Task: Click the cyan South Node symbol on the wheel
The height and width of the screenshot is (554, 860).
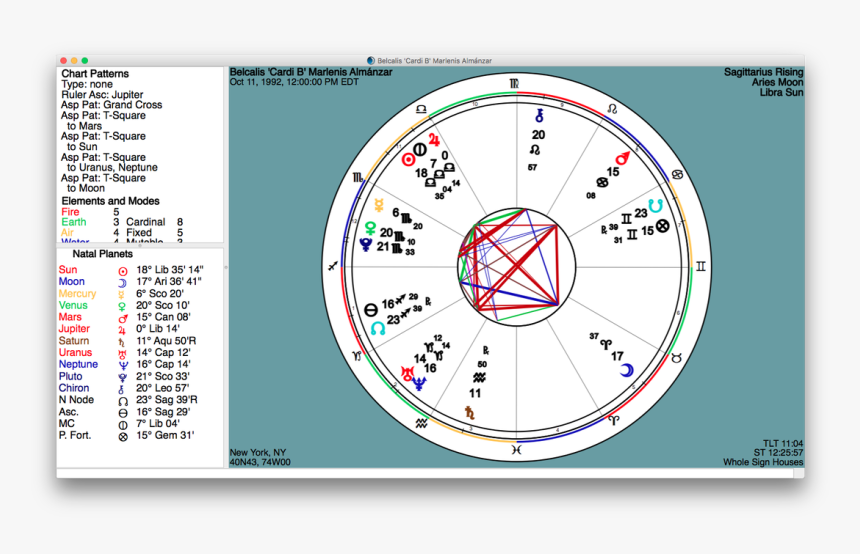Action: (x=655, y=206)
